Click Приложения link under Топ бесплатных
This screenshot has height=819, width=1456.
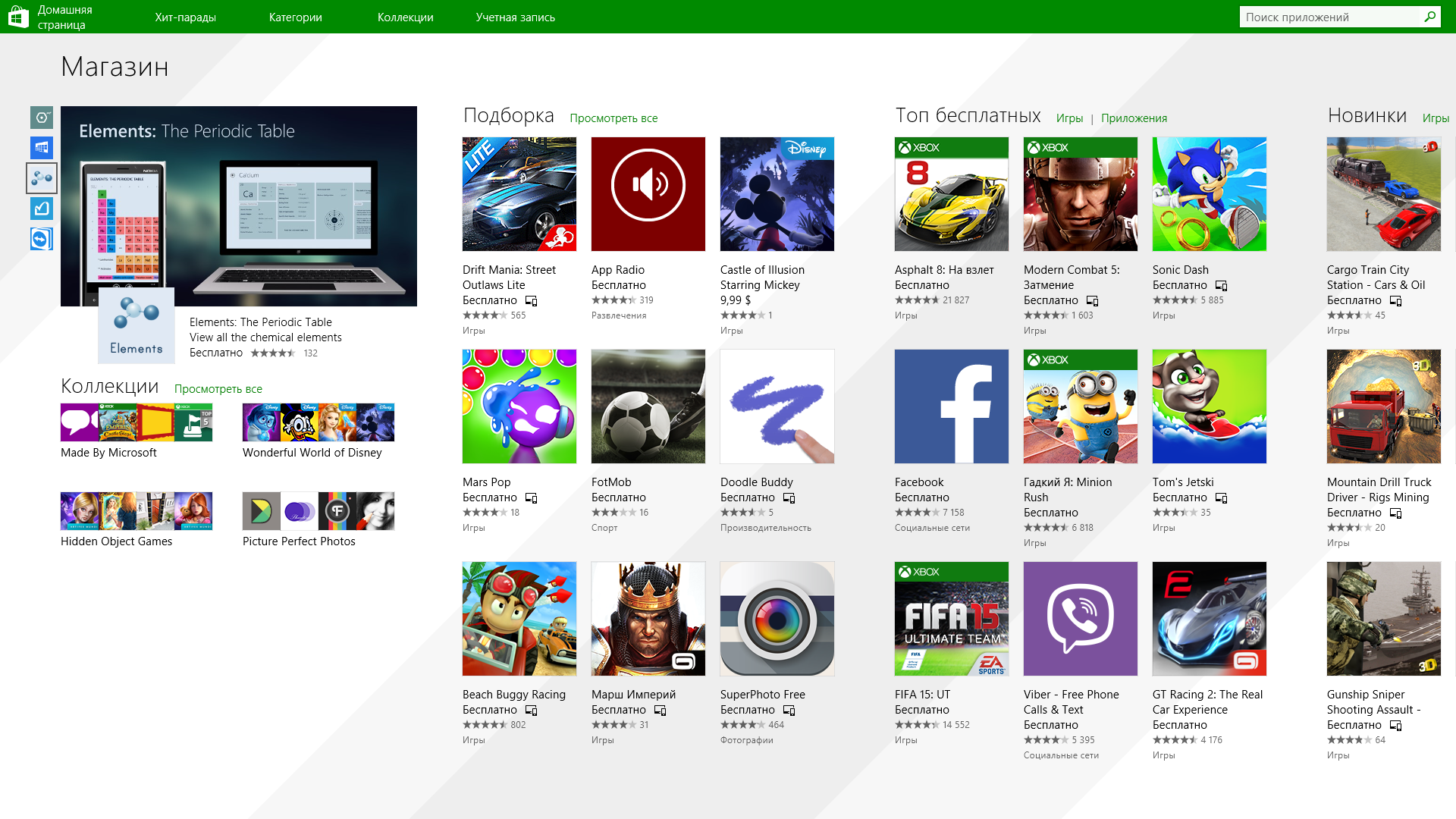pos(1134,118)
